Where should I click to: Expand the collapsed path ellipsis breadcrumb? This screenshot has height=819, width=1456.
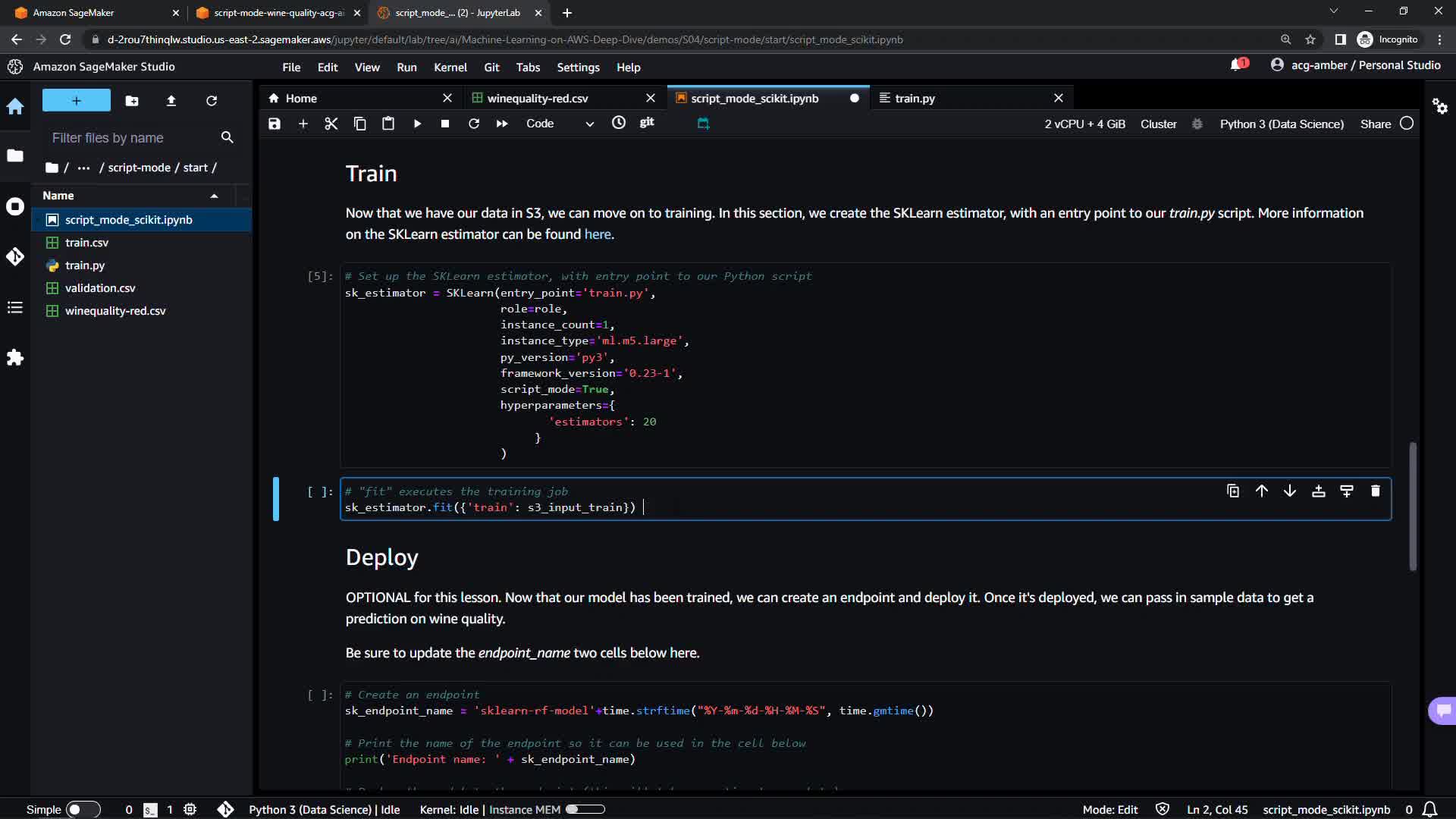click(x=83, y=168)
